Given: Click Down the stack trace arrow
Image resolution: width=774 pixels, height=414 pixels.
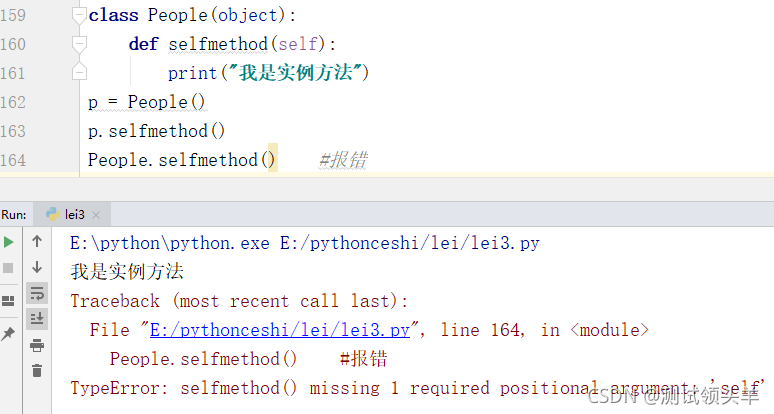Looking at the screenshot, I should tap(37, 267).
